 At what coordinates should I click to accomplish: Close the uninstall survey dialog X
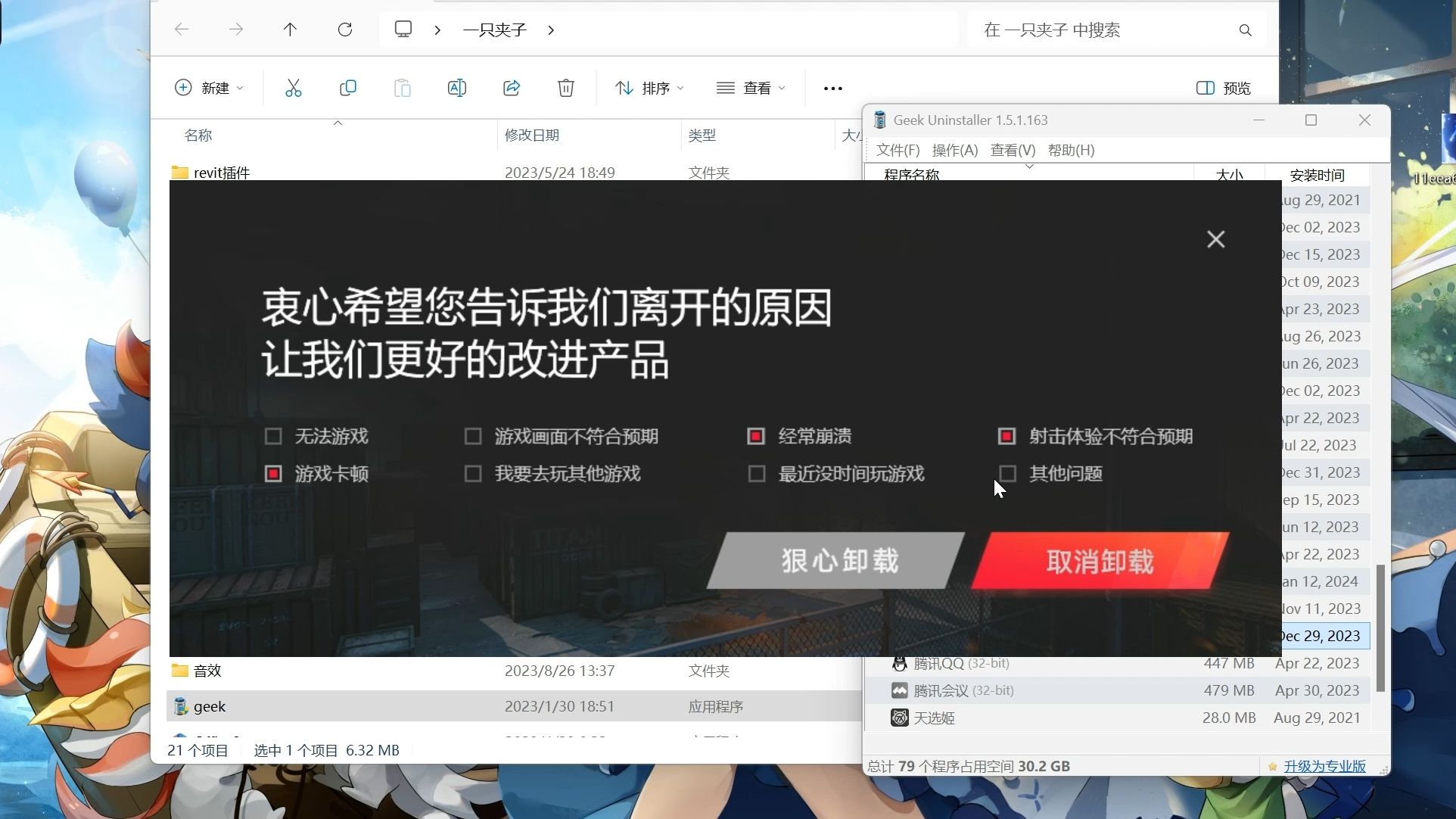[x=1215, y=239]
